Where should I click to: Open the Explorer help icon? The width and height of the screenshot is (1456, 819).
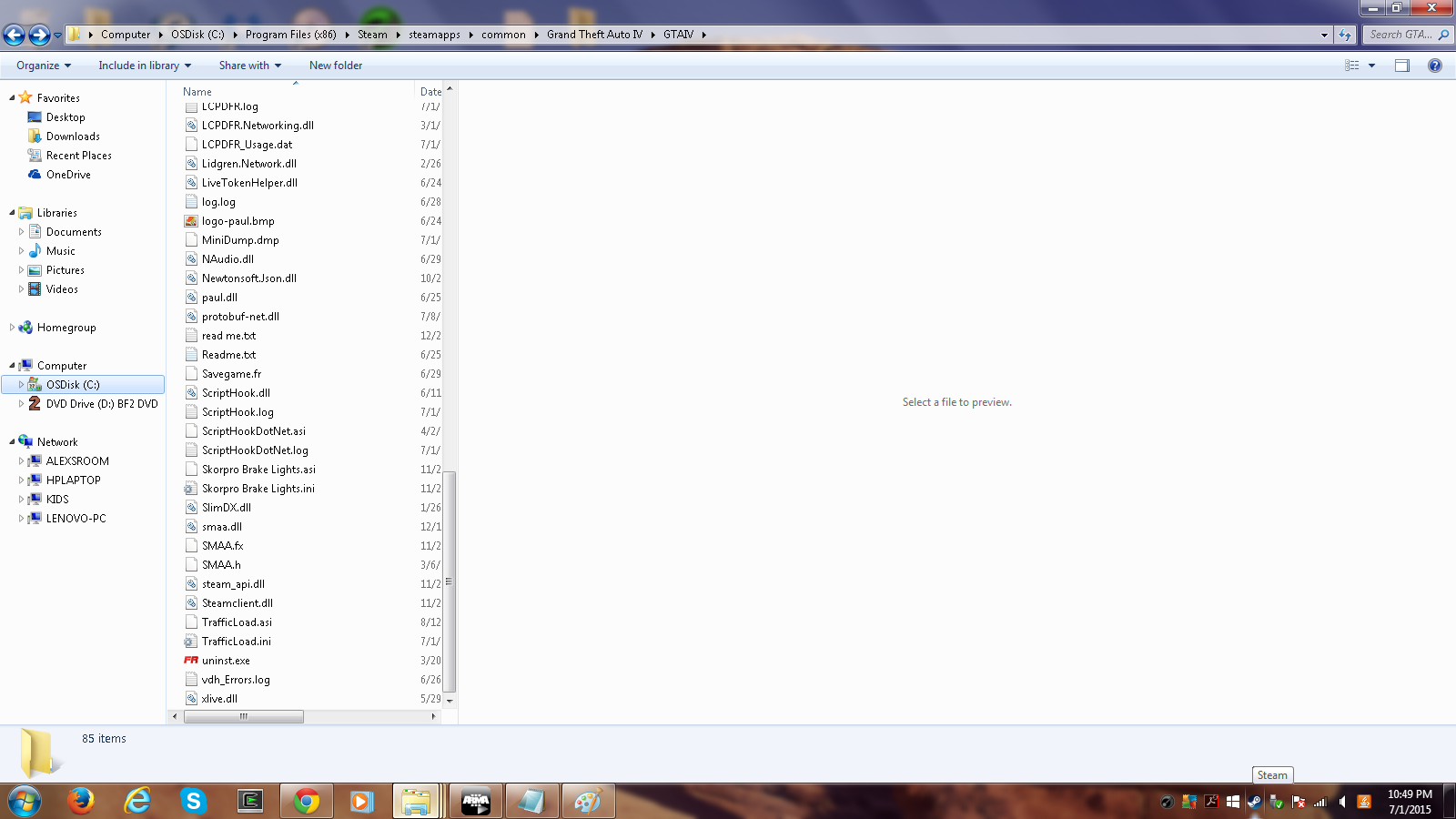point(1435,66)
